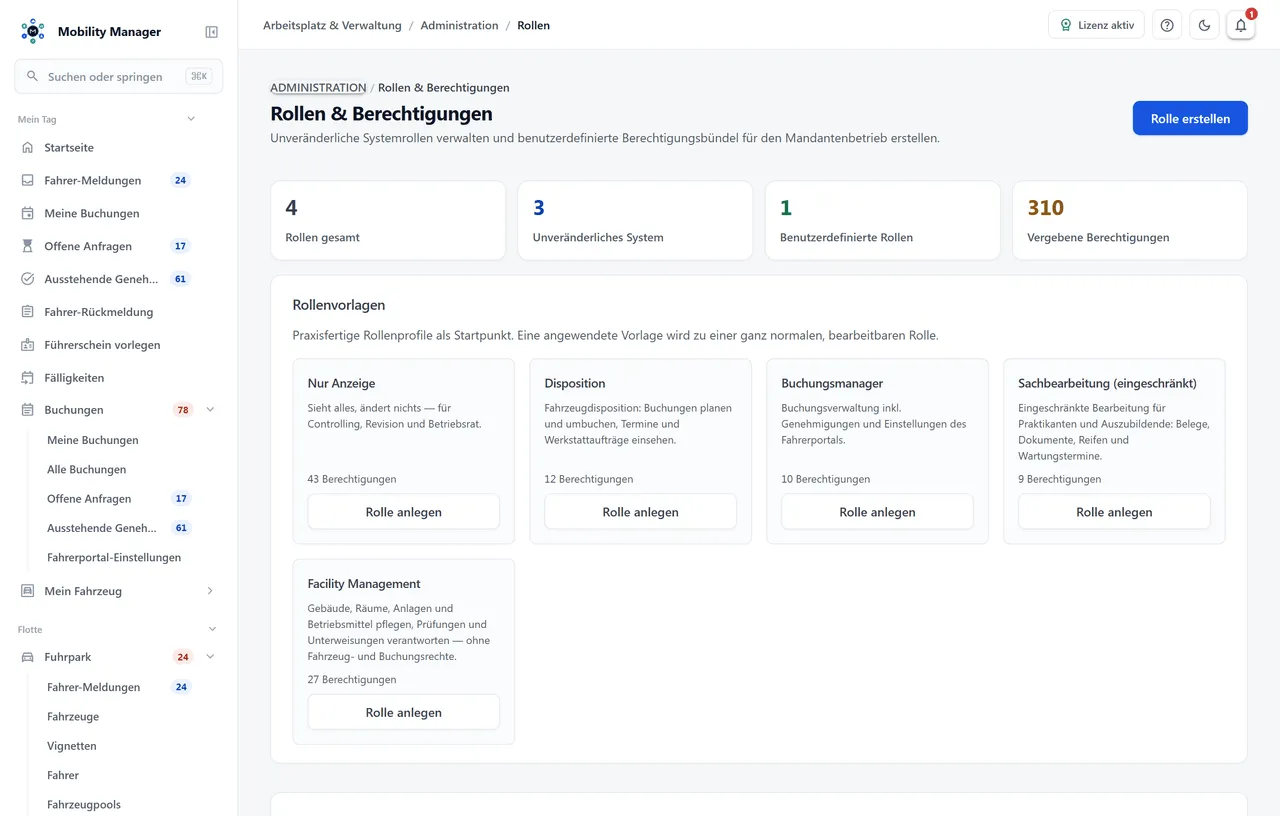Click the Mein Fahrzeug icon
The image size is (1280, 816).
(28, 591)
